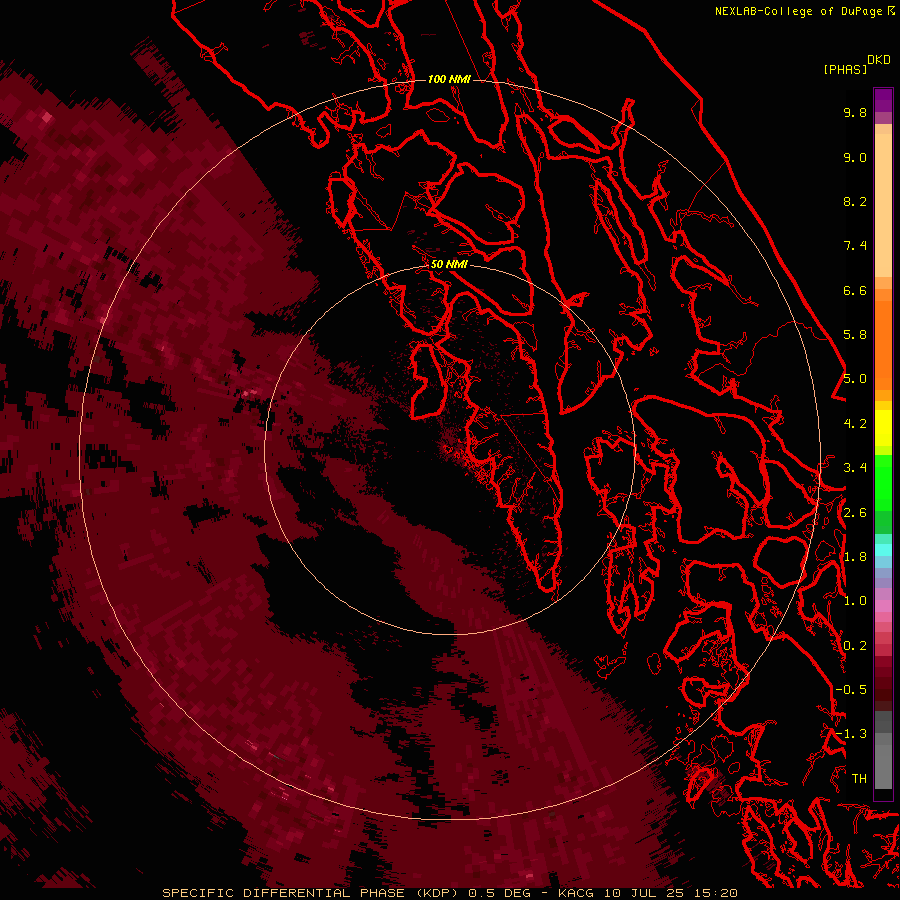Image resolution: width=900 pixels, height=900 pixels.
Task: Click the 1.0 value on the color scale
Action: pyautogui.click(x=855, y=601)
